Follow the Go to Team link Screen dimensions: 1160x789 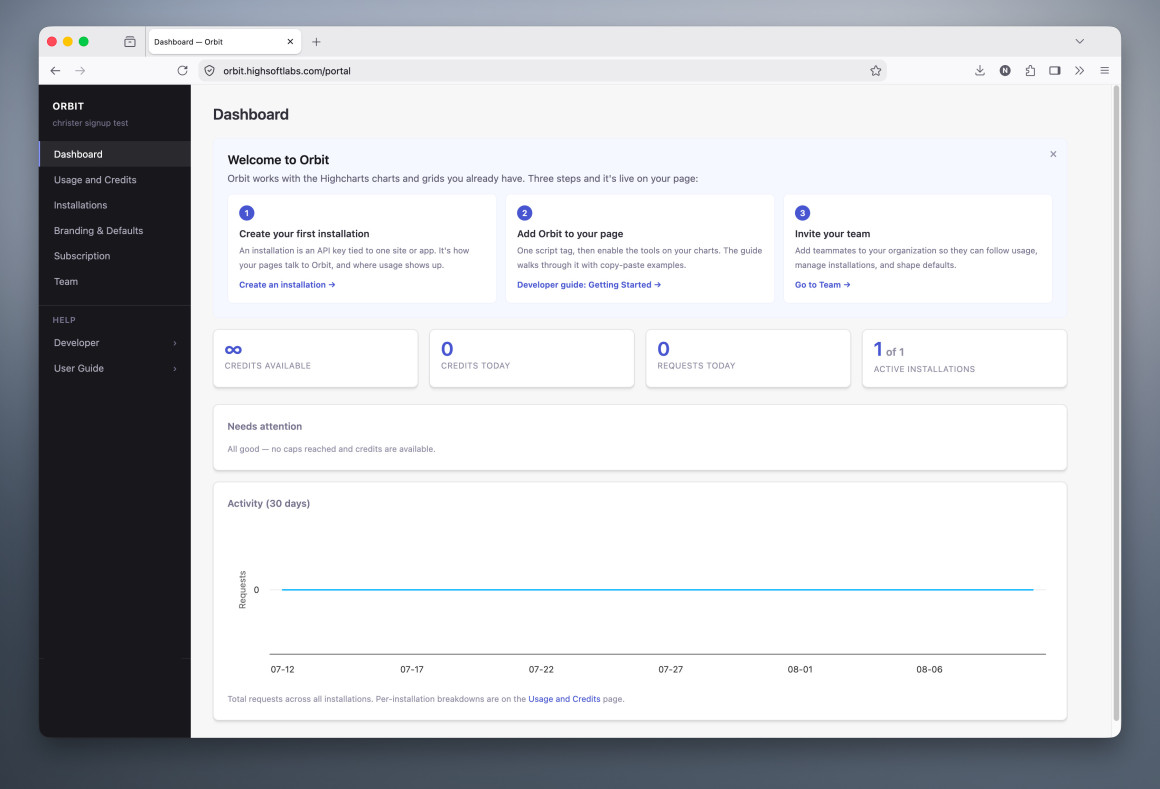(823, 285)
